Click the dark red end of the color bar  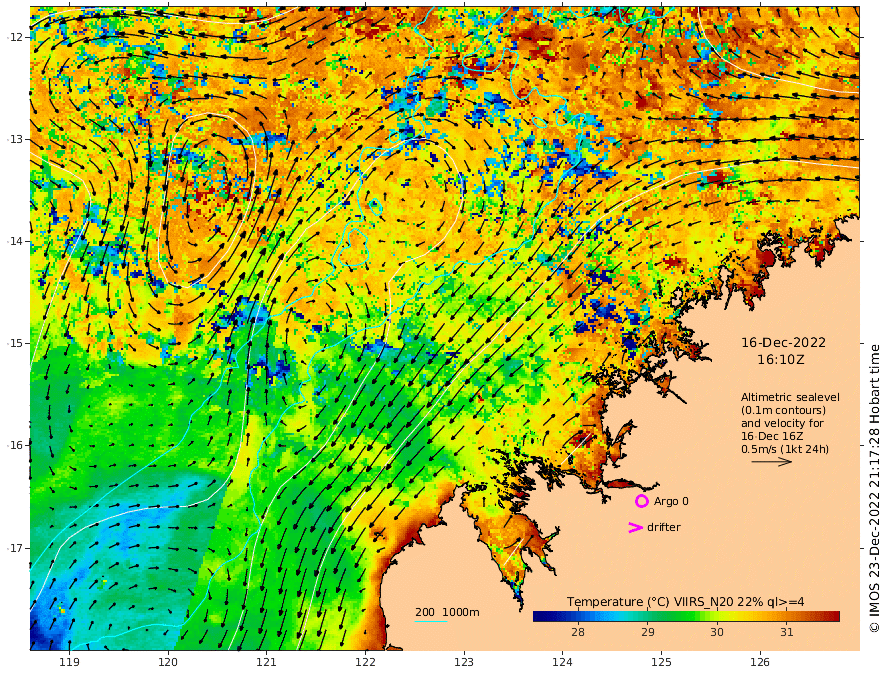(834, 617)
